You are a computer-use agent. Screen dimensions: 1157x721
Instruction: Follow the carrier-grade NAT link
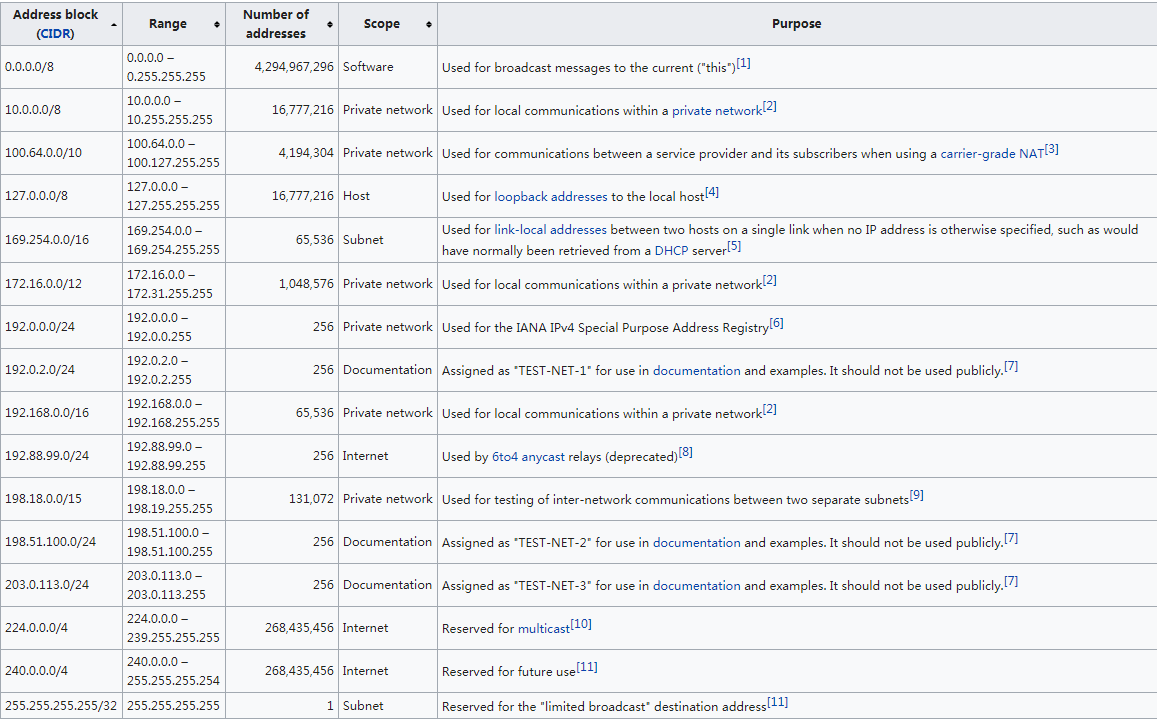[992, 153]
